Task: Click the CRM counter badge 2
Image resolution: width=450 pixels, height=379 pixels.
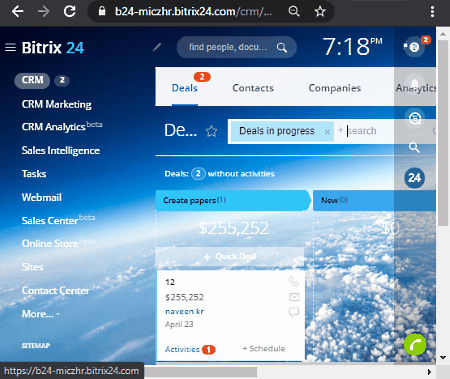Action: [x=62, y=80]
